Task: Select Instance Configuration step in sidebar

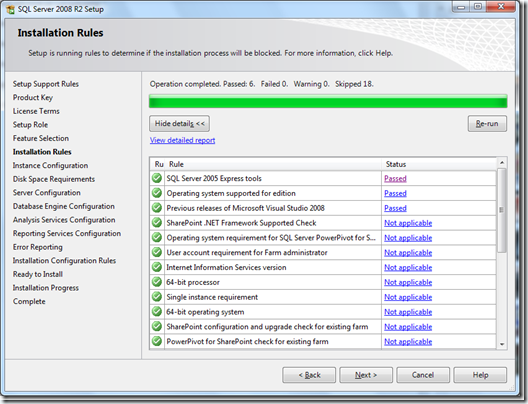Action: pyautogui.click(x=50, y=165)
